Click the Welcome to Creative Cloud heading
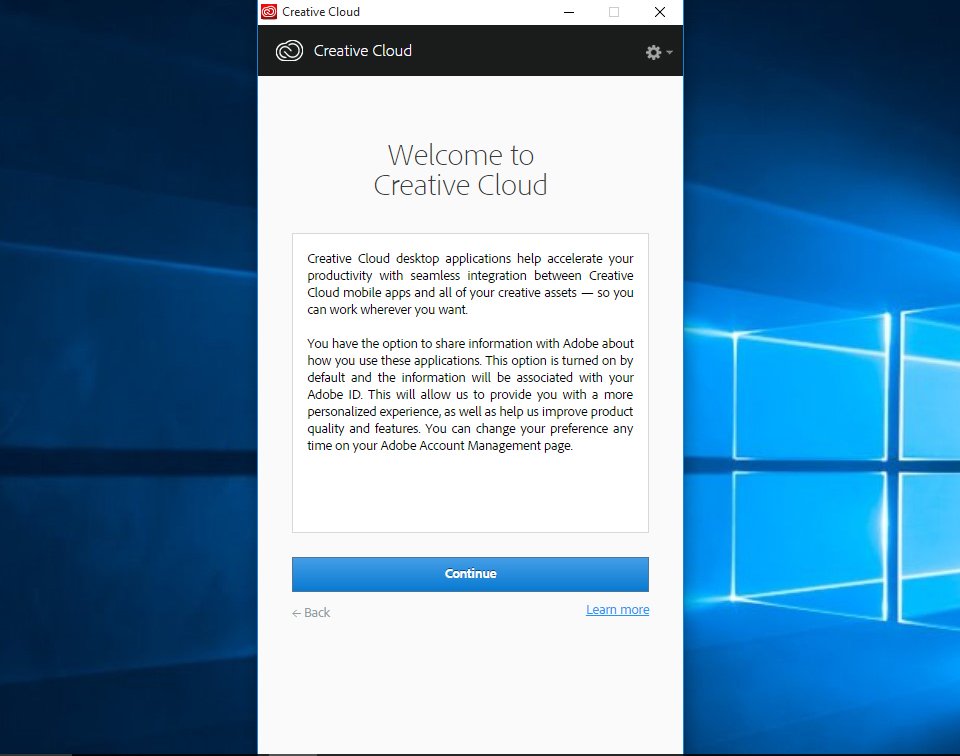The width and height of the screenshot is (960, 756). [x=460, y=170]
